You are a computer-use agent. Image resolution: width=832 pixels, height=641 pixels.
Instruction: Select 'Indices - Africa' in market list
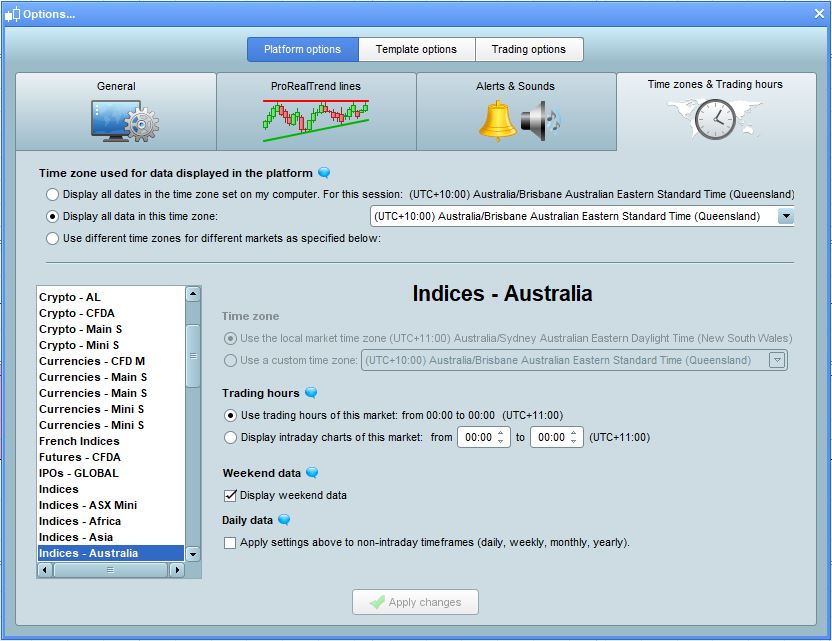[111, 521]
